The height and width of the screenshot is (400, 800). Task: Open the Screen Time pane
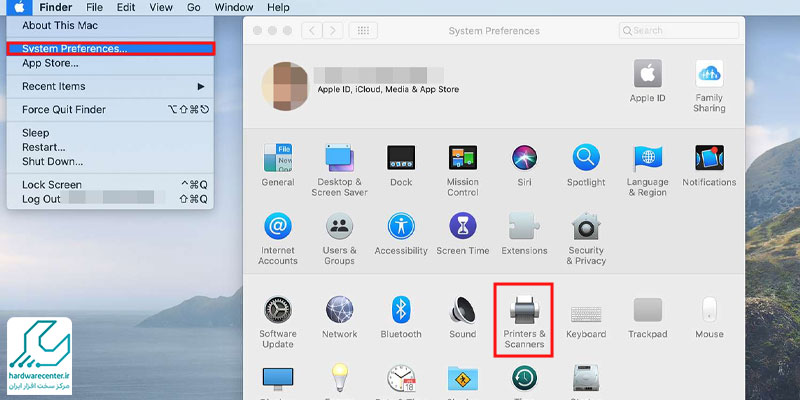463,233
